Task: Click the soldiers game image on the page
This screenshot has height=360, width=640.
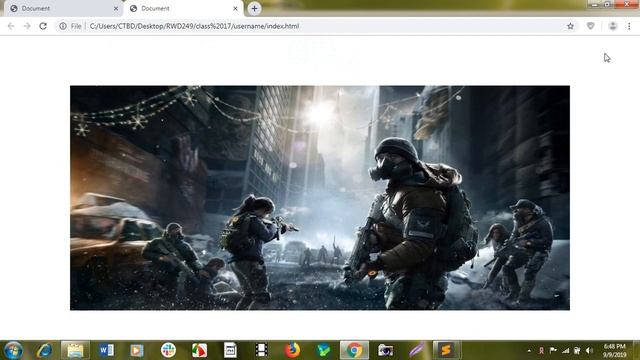Action: click(x=320, y=198)
